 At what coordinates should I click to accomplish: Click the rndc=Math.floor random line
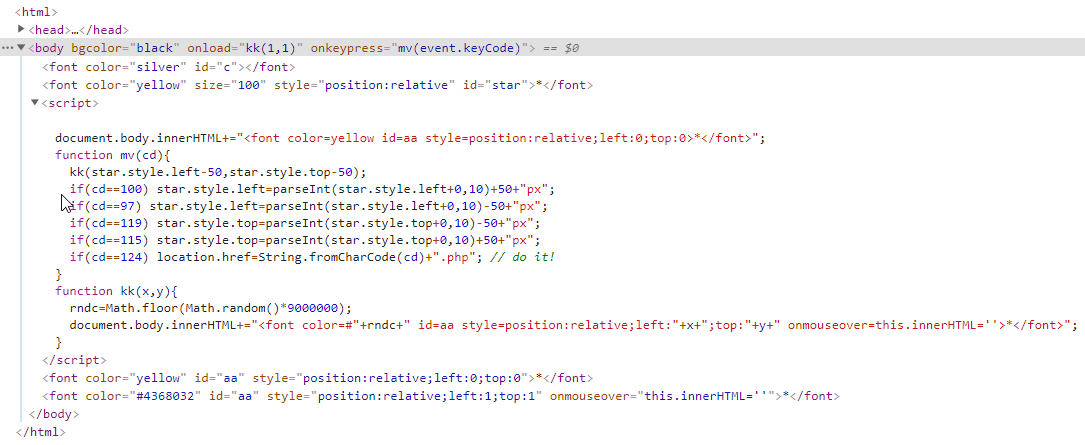pos(211,309)
